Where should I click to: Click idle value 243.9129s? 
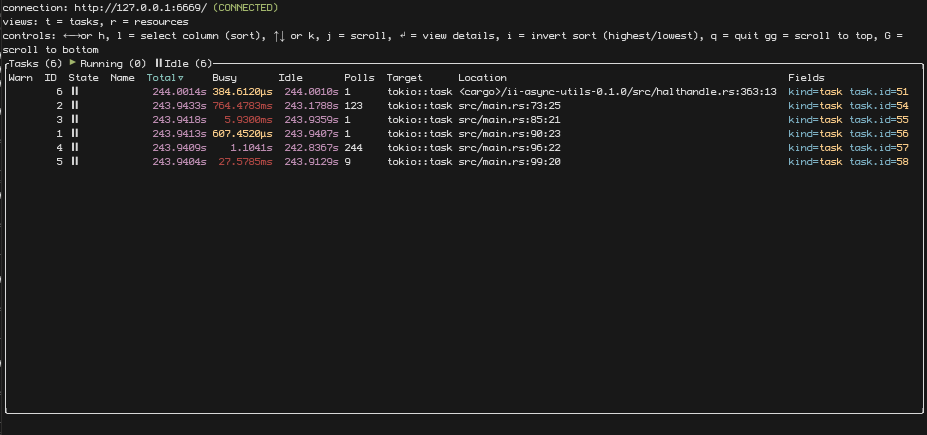(312, 161)
